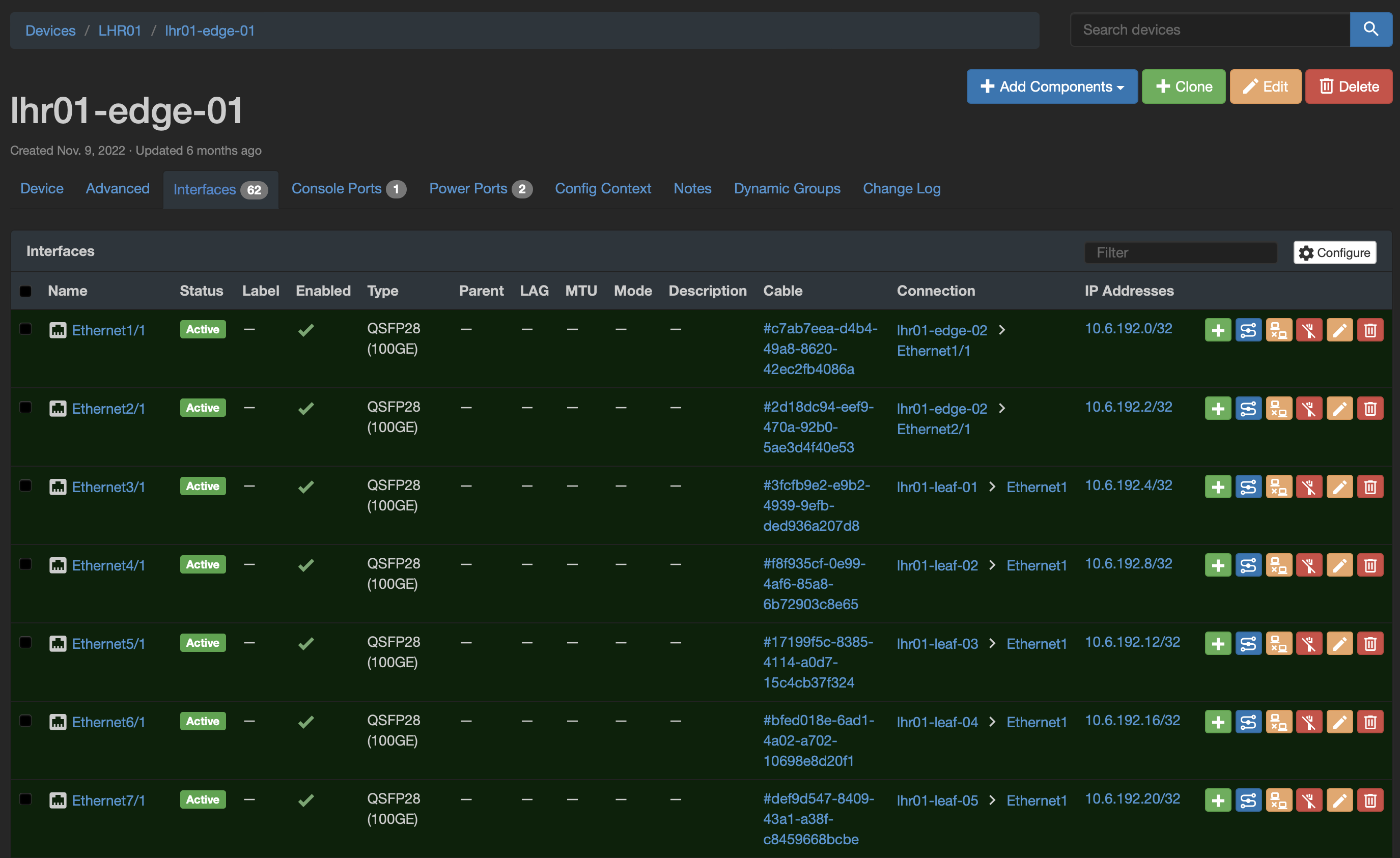The image size is (1400, 858).
Task: Click blue trace cable icon for Ethernet2/1
Action: (x=1248, y=408)
